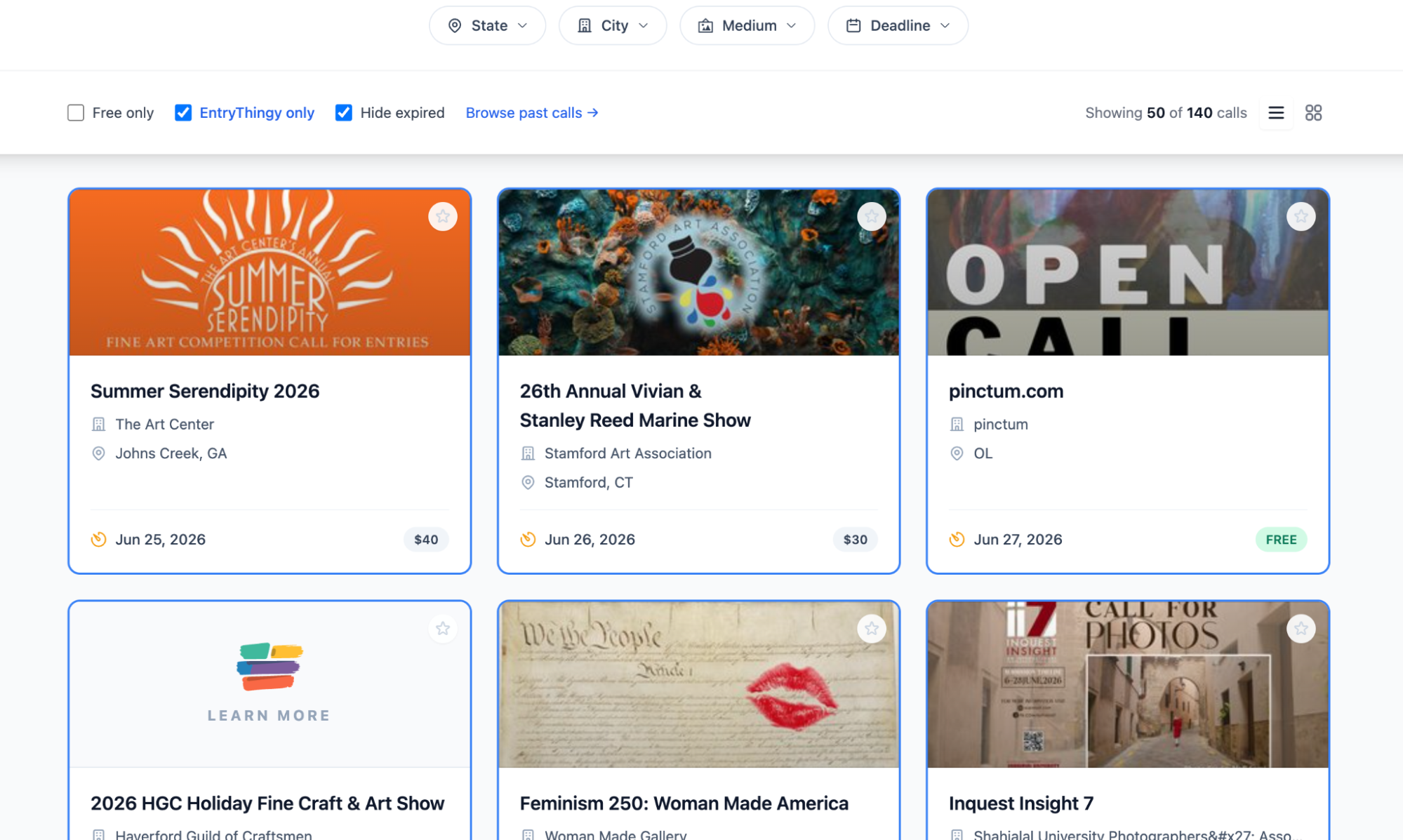Screen dimensions: 1403x840
Task: Open the State filter dropdown
Action: click(487, 26)
